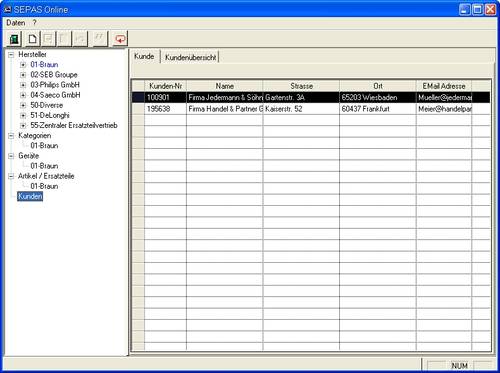
Task: Click the Kunden-Nr column header
Action: pyautogui.click(x=165, y=86)
